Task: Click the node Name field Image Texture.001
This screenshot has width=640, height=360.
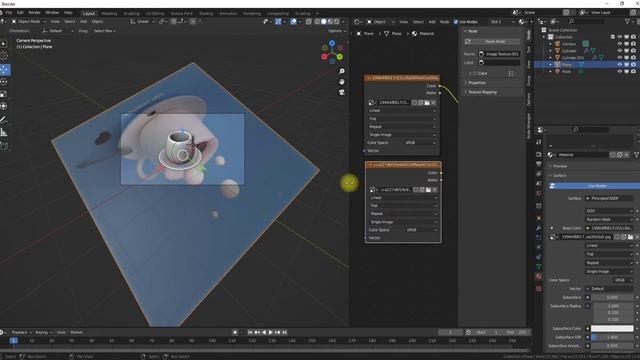Action: point(499,54)
